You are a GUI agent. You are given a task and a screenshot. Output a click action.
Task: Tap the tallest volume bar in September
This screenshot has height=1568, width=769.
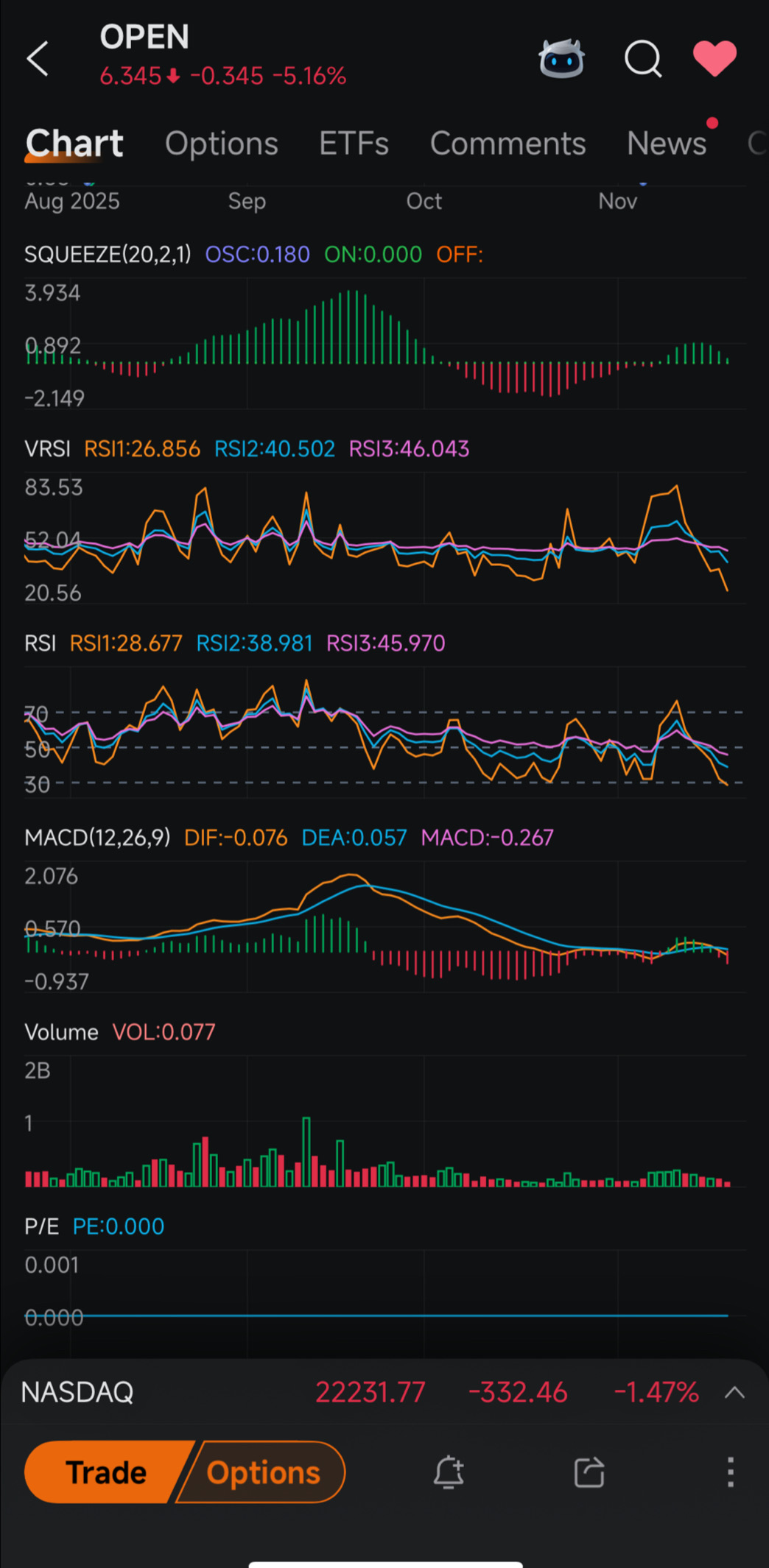(306, 1152)
